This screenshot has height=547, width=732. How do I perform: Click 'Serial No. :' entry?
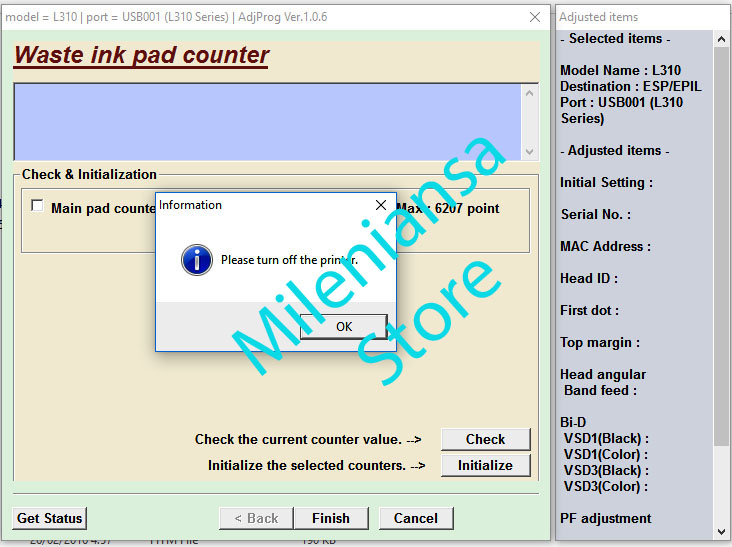pos(596,214)
